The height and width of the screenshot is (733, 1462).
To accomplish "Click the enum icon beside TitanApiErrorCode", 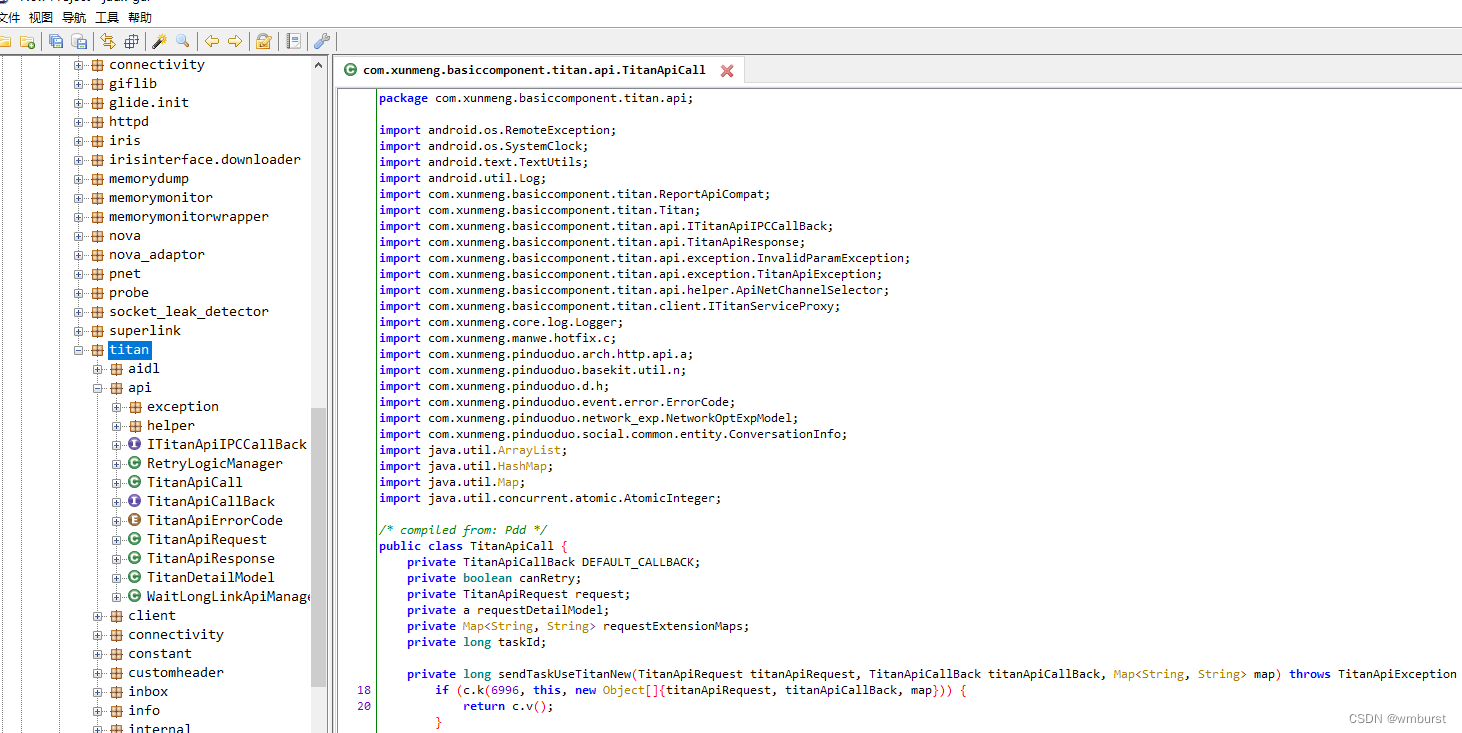I will coord(135,520).
